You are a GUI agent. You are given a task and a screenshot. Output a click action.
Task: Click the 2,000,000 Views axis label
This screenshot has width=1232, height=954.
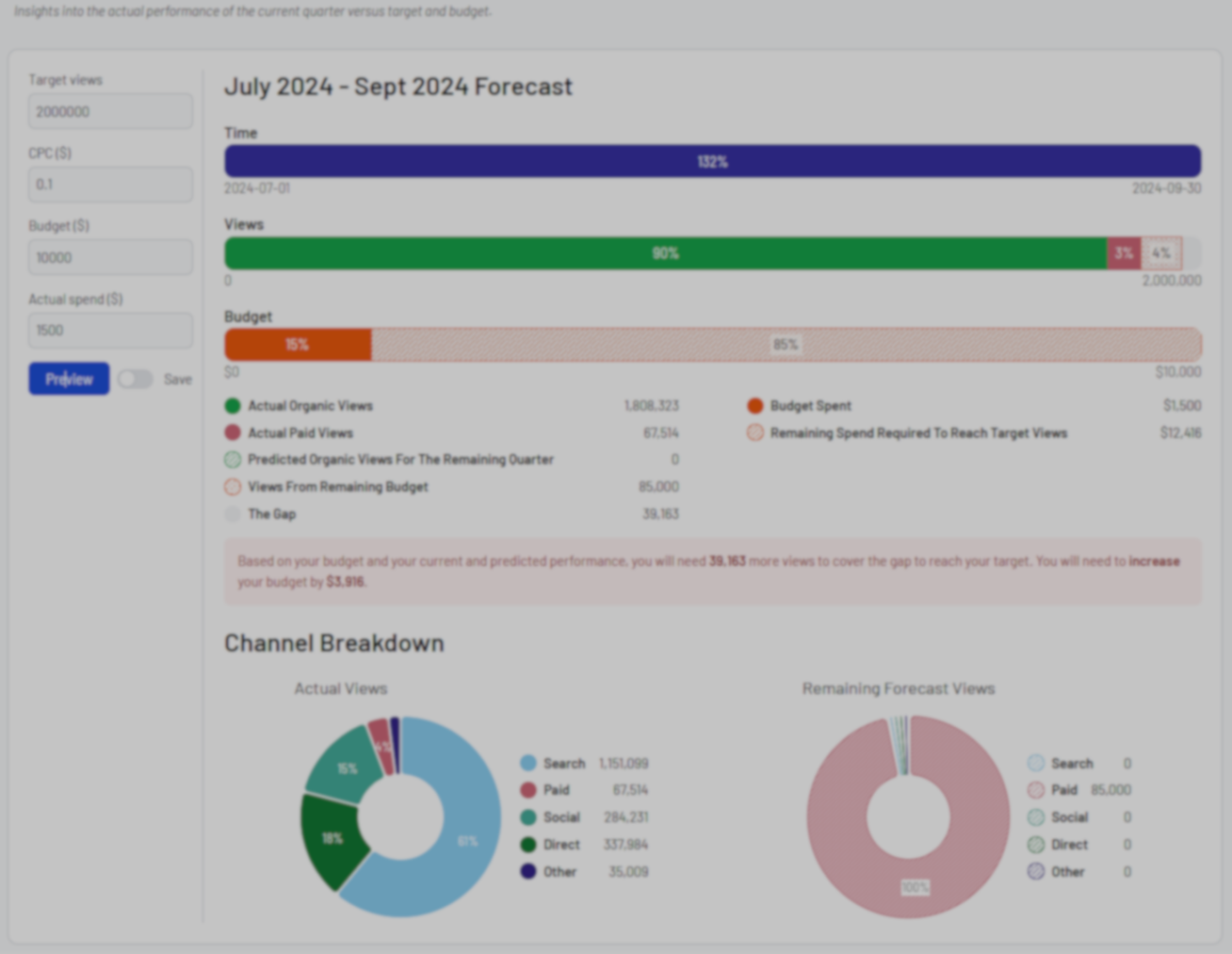(1172, 281)
